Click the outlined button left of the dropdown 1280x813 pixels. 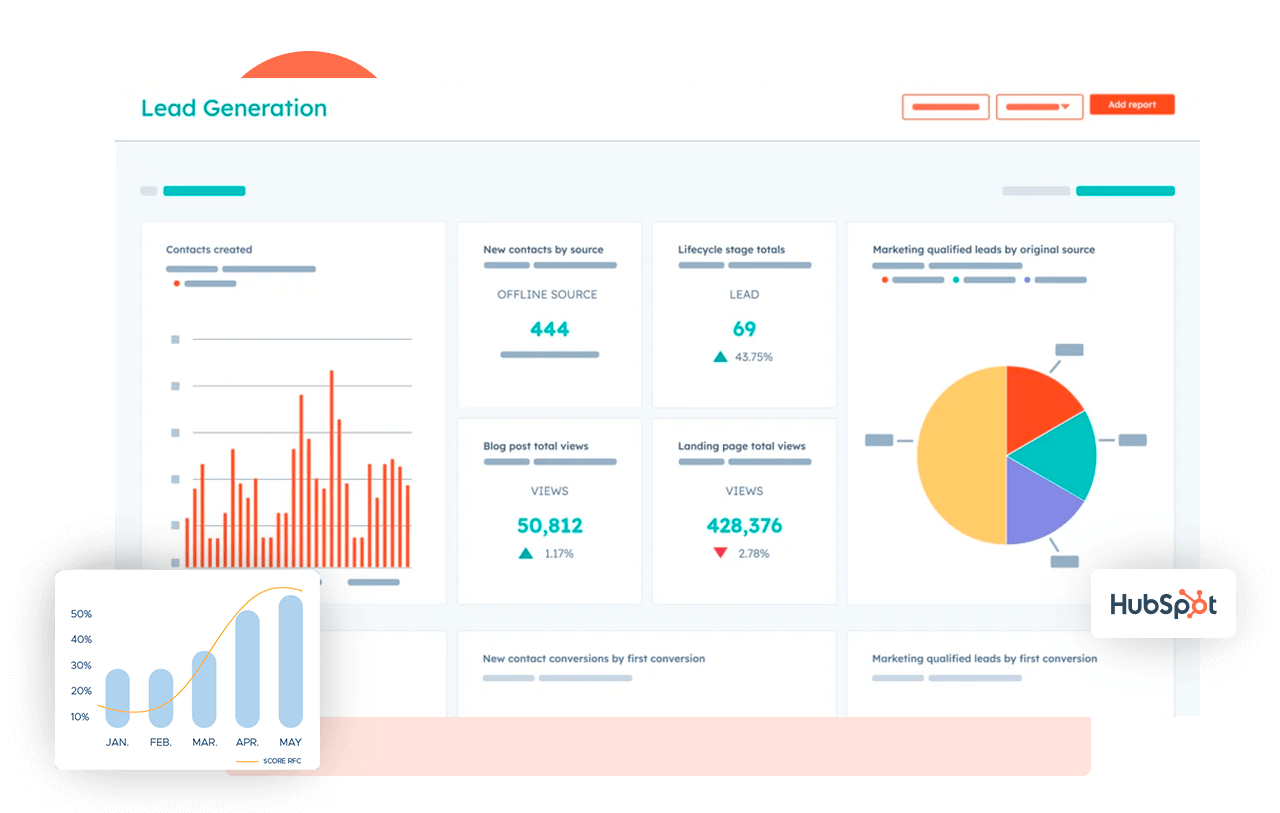(x=945, y=107)
